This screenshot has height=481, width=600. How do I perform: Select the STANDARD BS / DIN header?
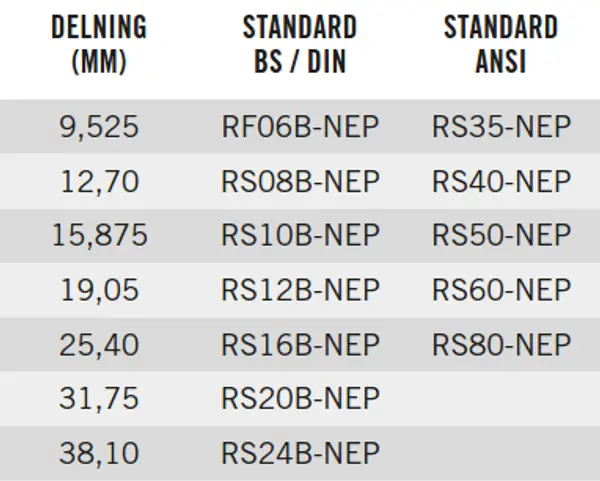(x=299, y=44)
